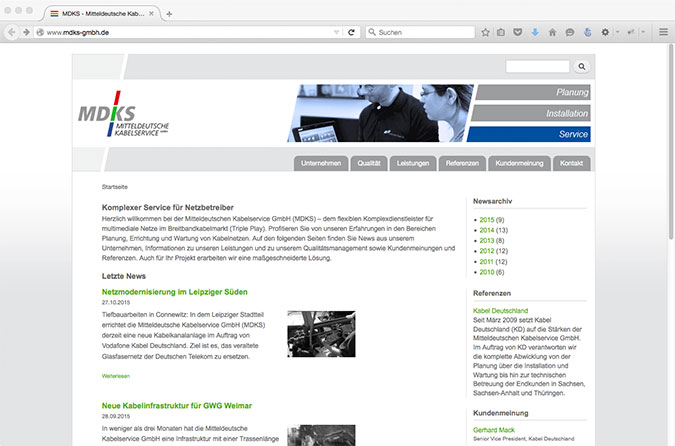Open the Referenzen menu tab
The image size is (675, 446).
point(462,164)
